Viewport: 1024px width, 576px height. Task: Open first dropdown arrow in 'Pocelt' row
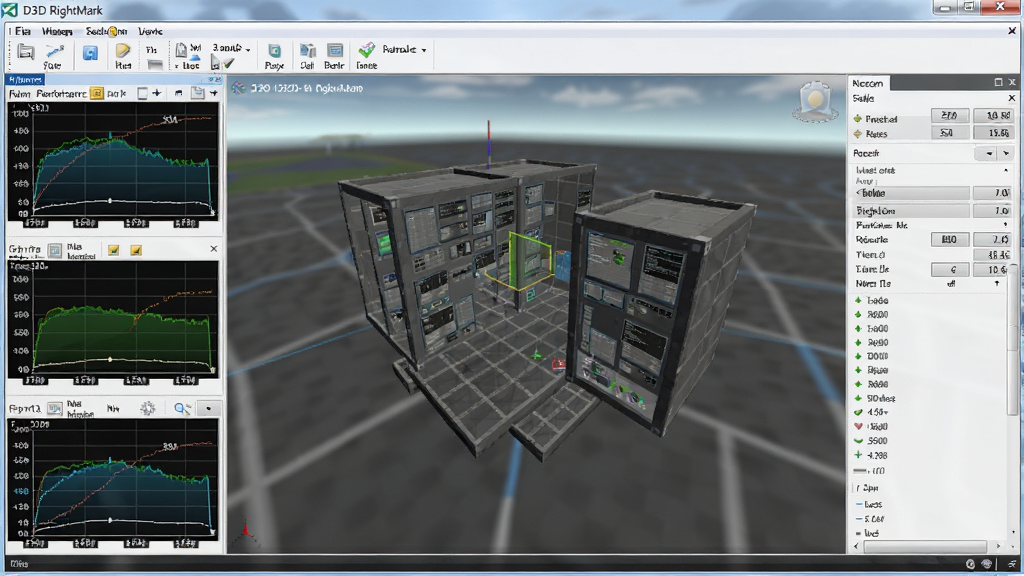click(989, 153)
